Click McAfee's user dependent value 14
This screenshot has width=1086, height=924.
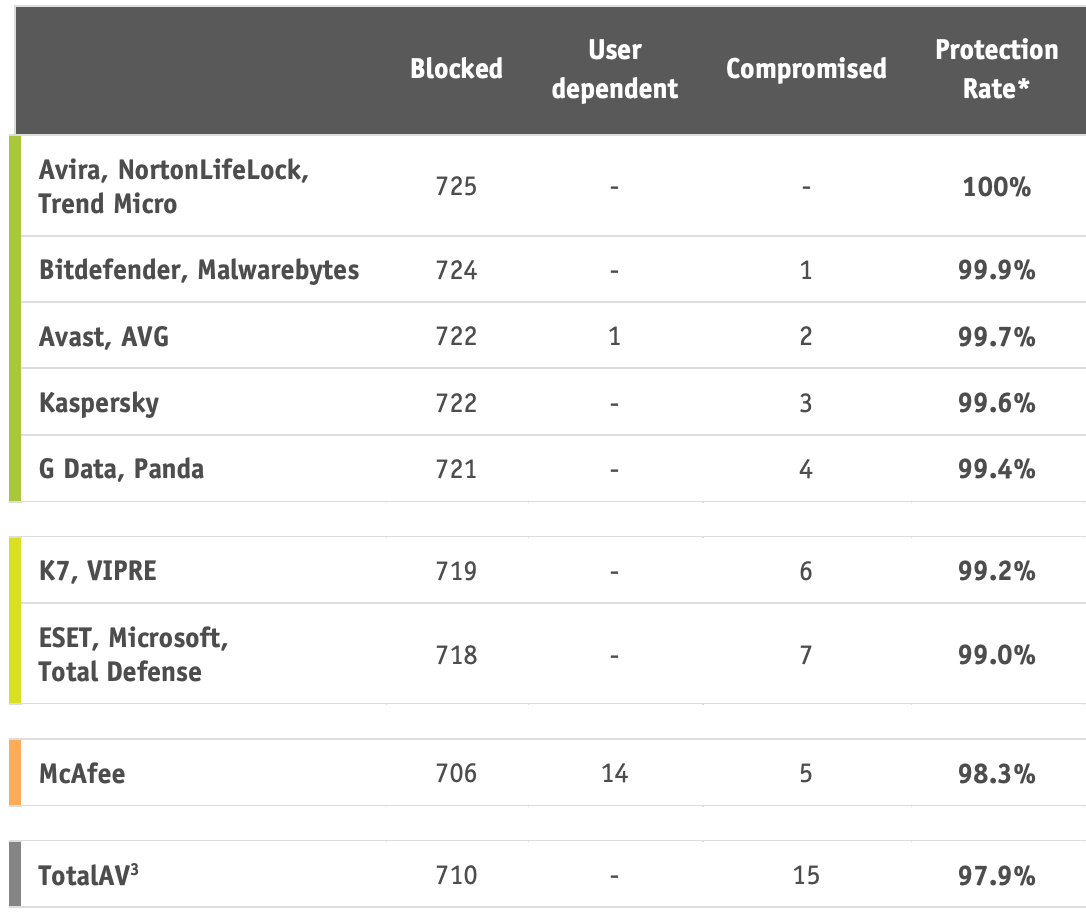[615, 773]
